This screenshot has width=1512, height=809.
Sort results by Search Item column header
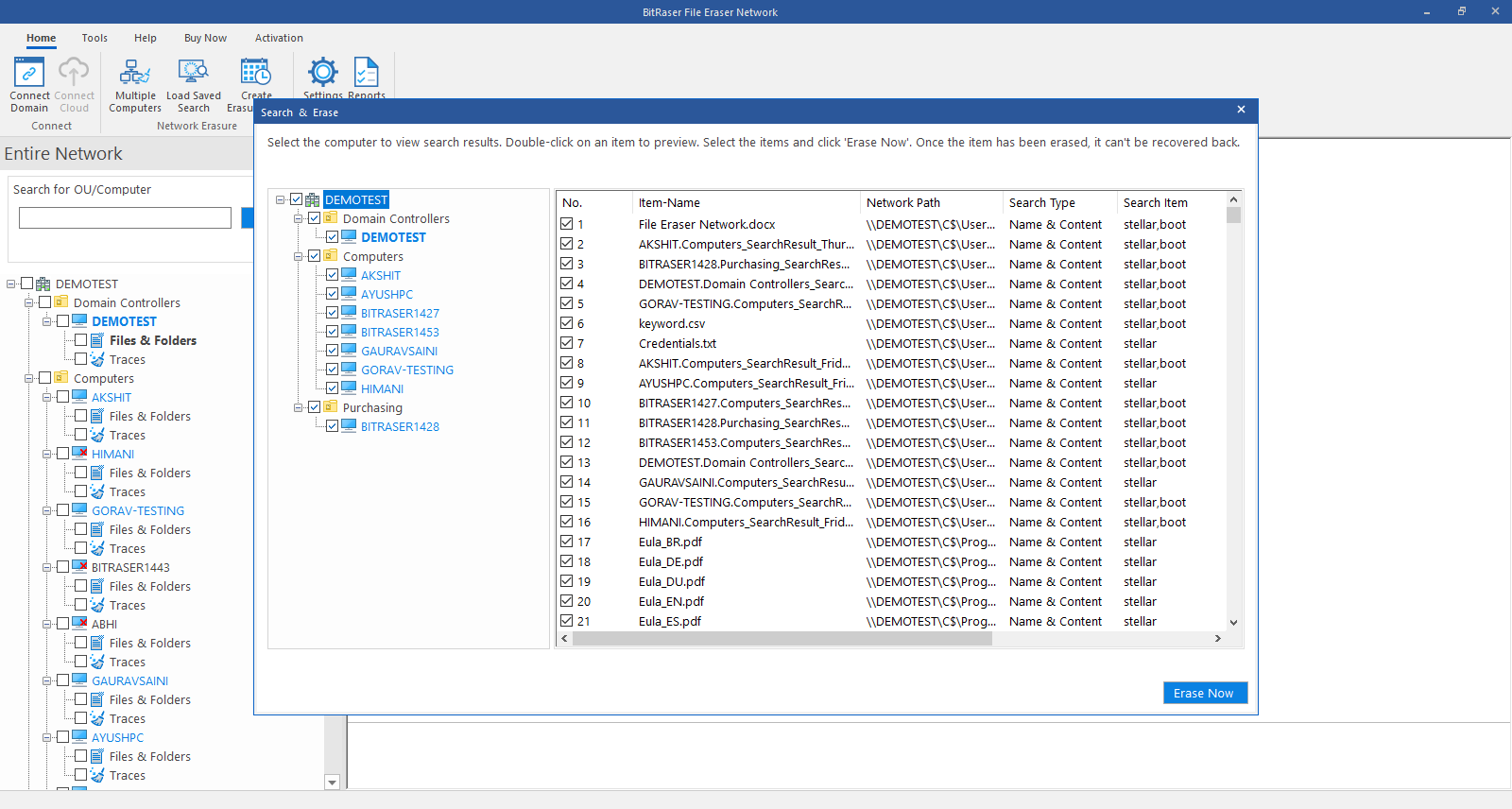(1171, 202)
